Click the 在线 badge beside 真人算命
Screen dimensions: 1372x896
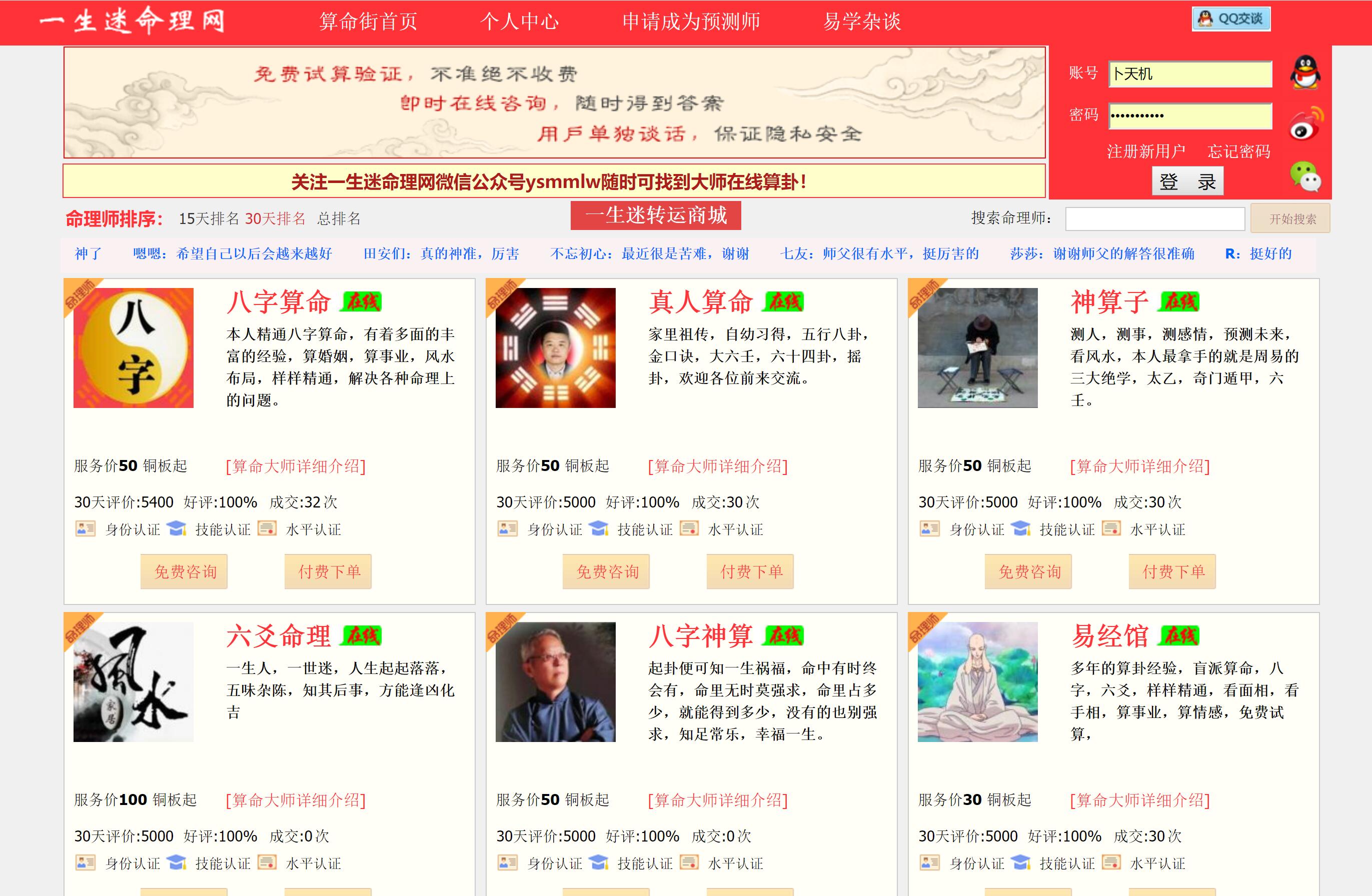tap(783, 302)
